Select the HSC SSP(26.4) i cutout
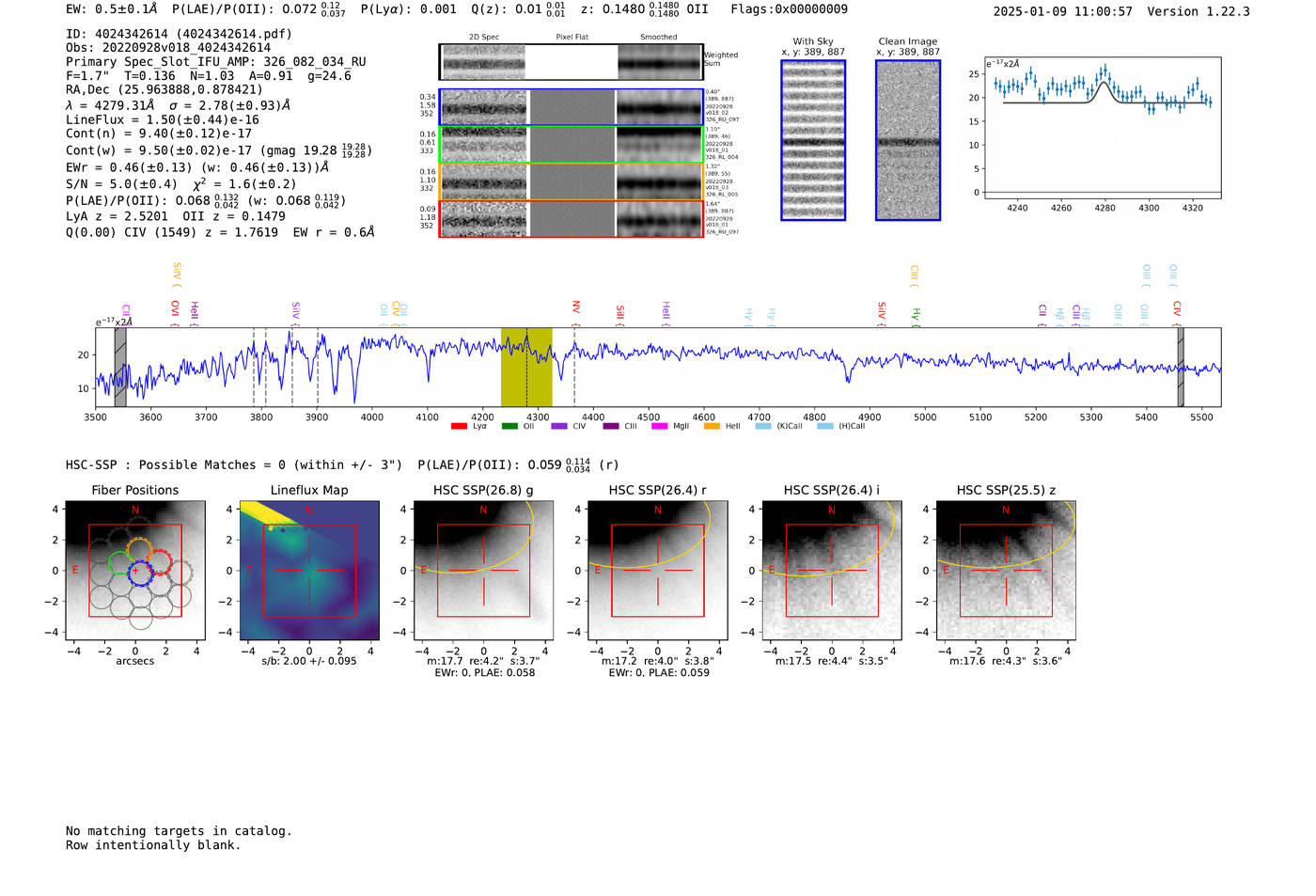This screenshot has height=896, width=1316. [832, 571]
